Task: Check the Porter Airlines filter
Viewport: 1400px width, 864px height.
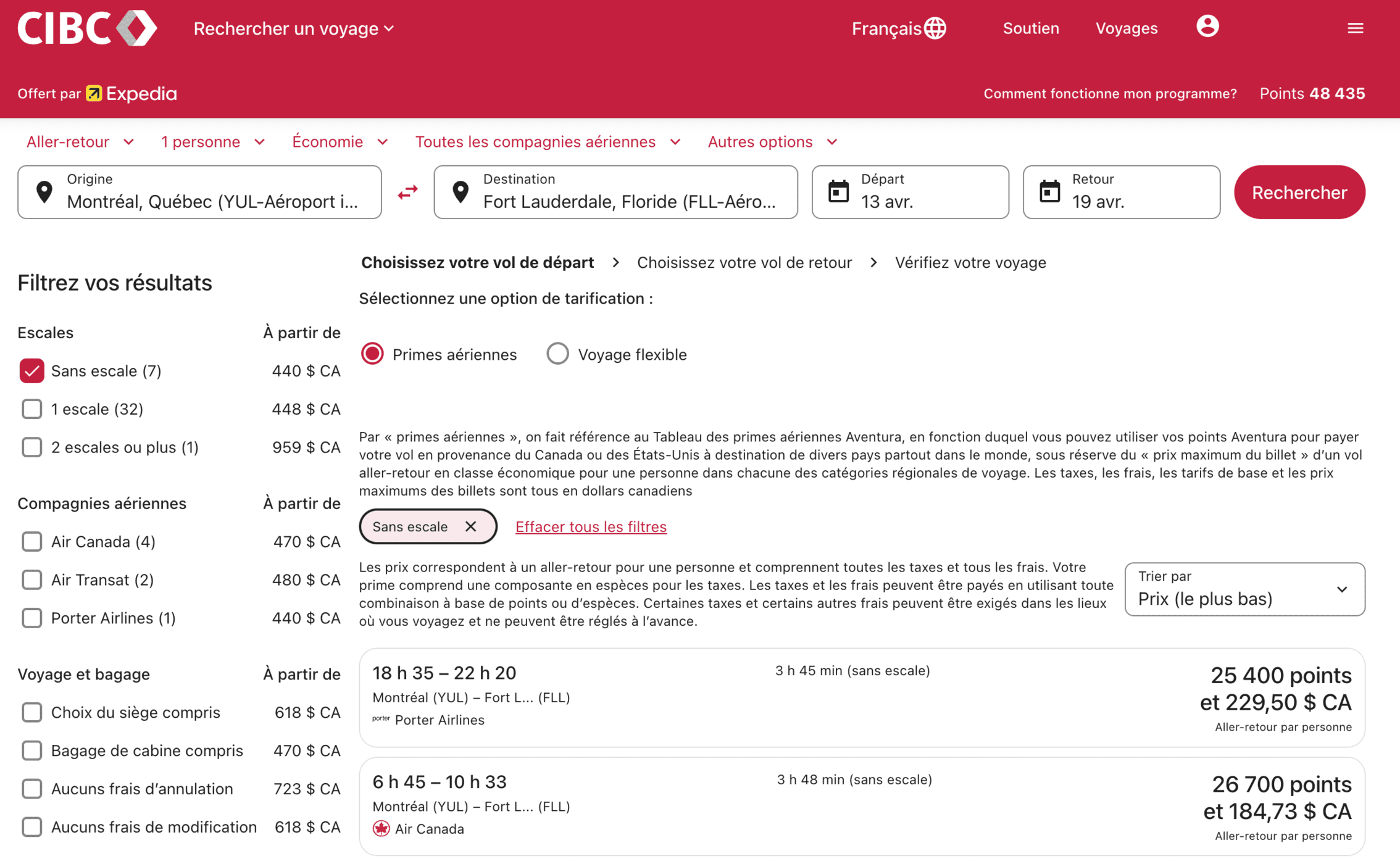Action: click(x=31, y=618)
